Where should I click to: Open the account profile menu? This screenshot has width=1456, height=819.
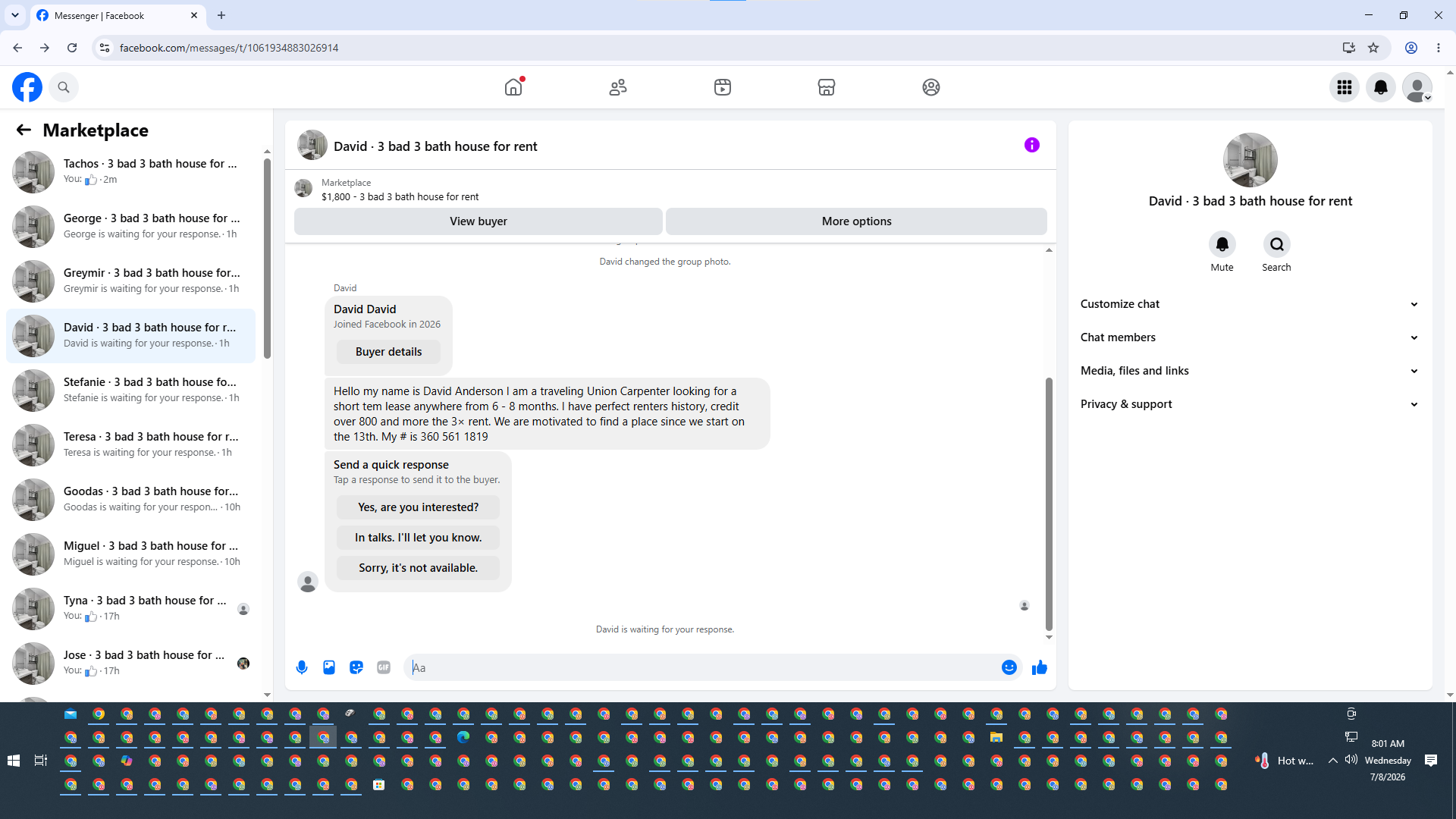coord(1417,87)
